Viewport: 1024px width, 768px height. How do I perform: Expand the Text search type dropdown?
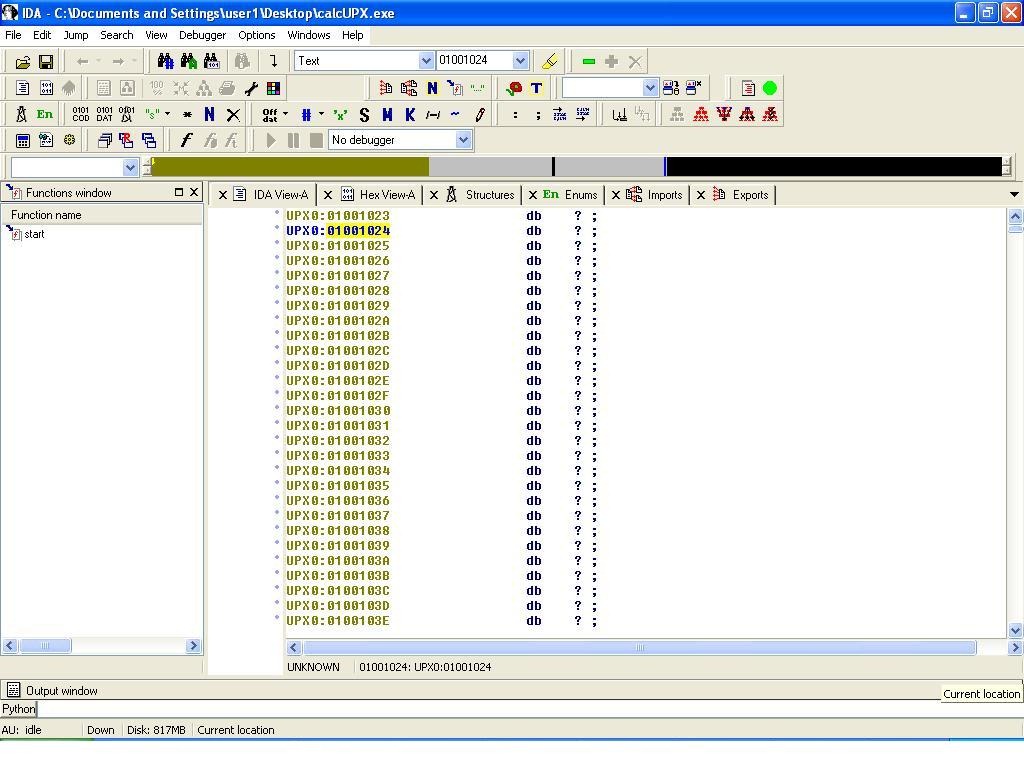tap(426, 61)
